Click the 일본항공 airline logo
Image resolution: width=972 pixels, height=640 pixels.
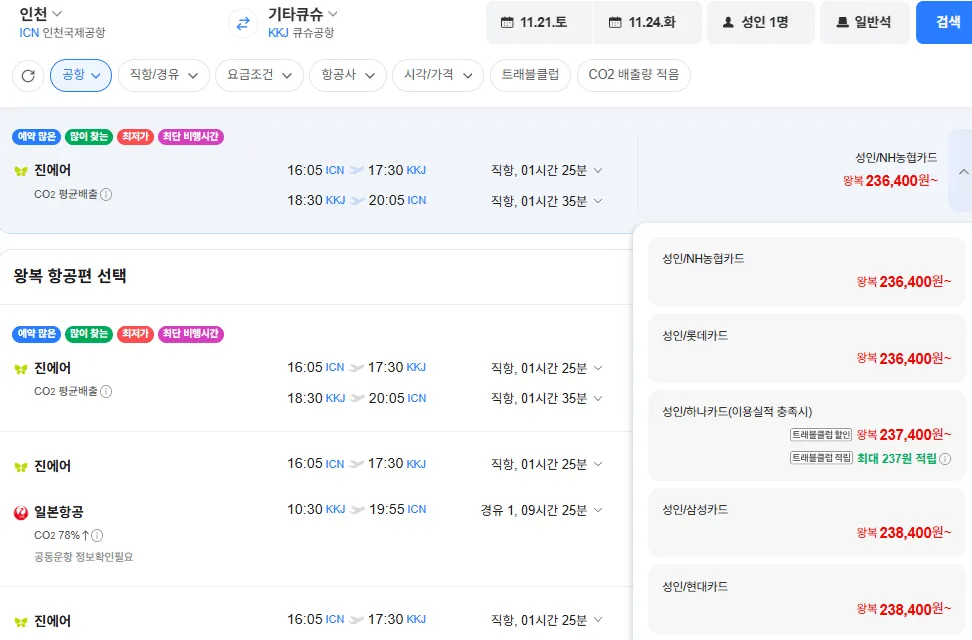[21, 512]
